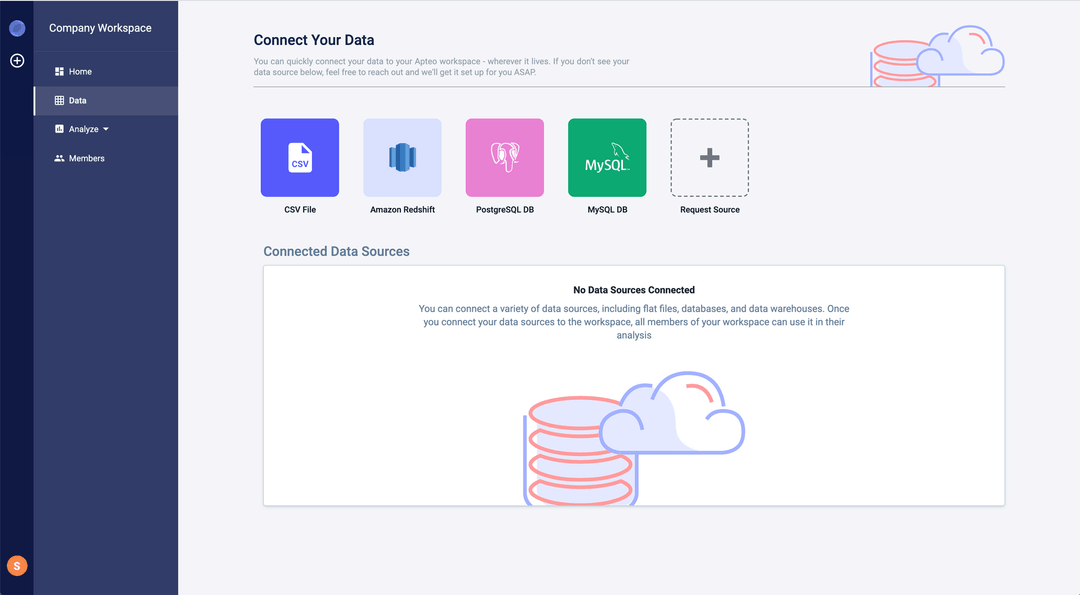Open the Home menu item
Image resolution: width=1080 pixels, height=595 pixels.
point(105,72)
